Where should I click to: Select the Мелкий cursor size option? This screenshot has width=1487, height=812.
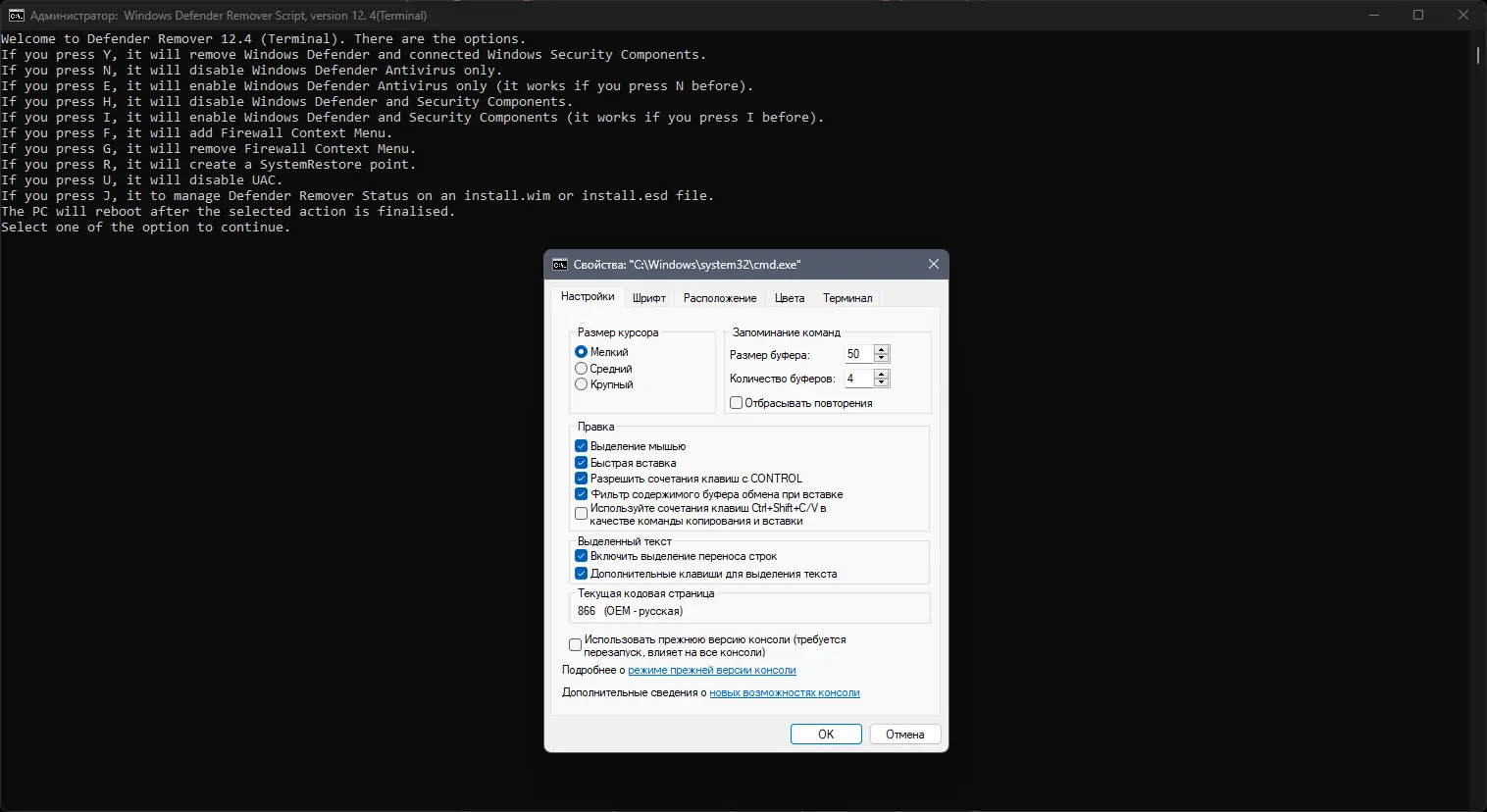tap(602, 352)
